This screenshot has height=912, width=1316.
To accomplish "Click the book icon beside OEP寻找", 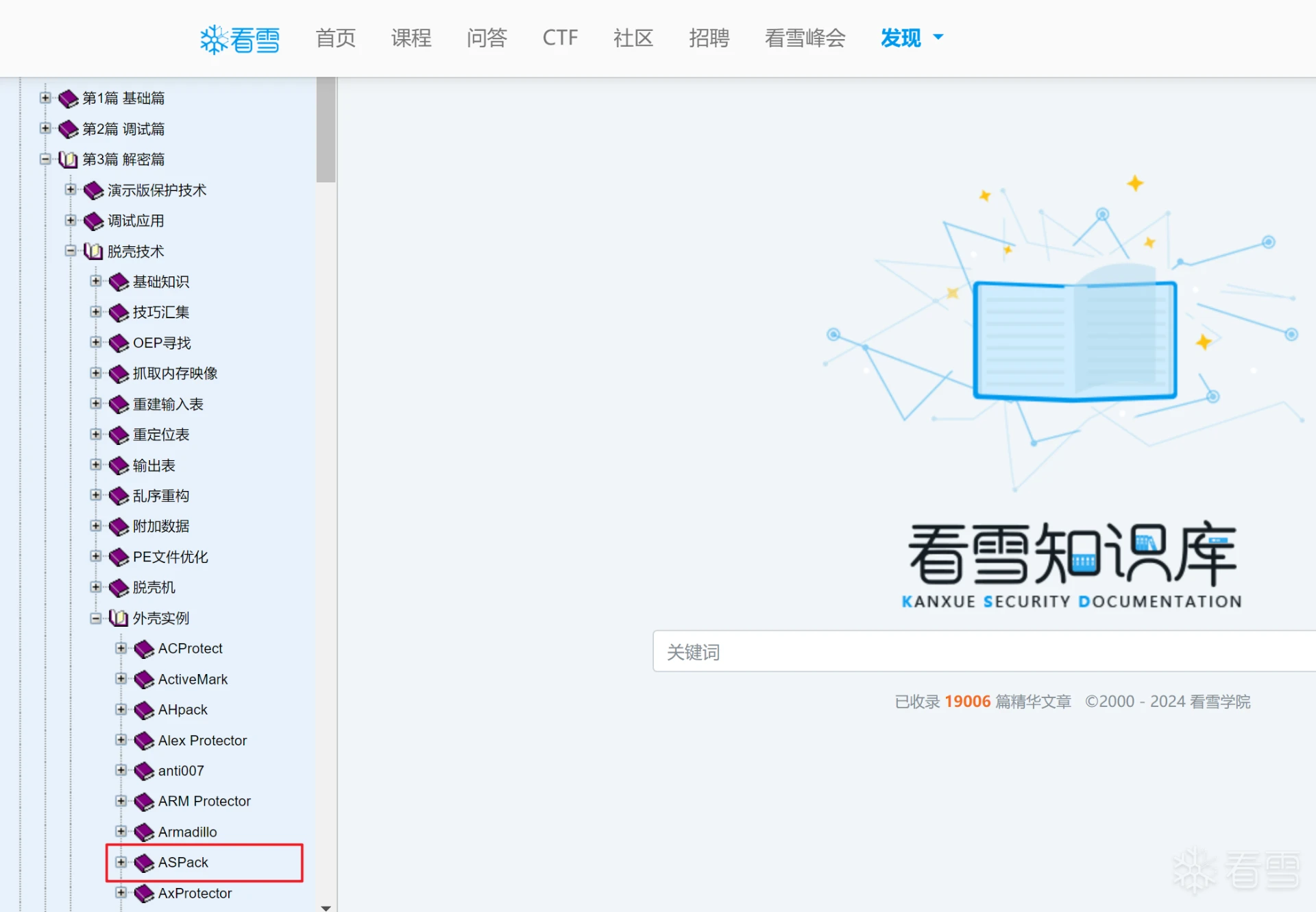I will (119, 343).
